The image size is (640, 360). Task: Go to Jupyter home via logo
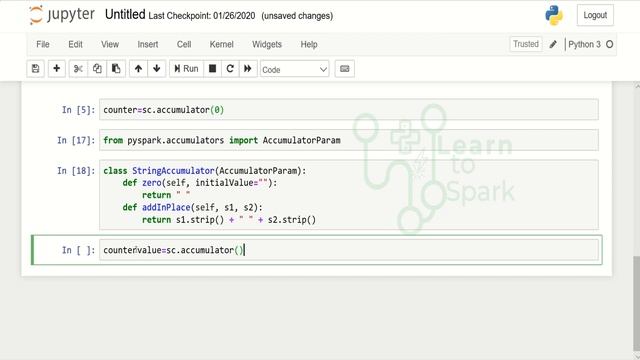point(62,15)
